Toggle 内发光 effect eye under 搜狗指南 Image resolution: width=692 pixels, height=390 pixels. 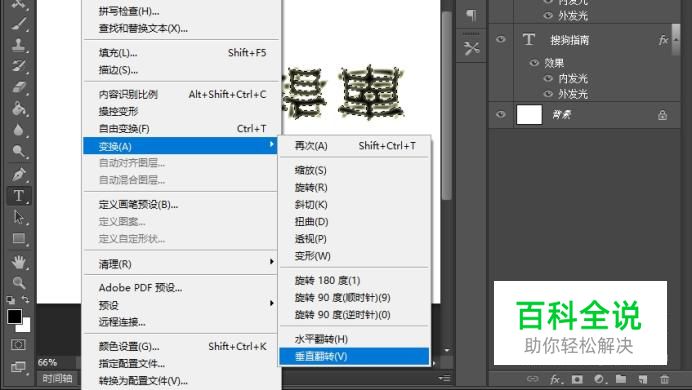click(x=548, y=78)
